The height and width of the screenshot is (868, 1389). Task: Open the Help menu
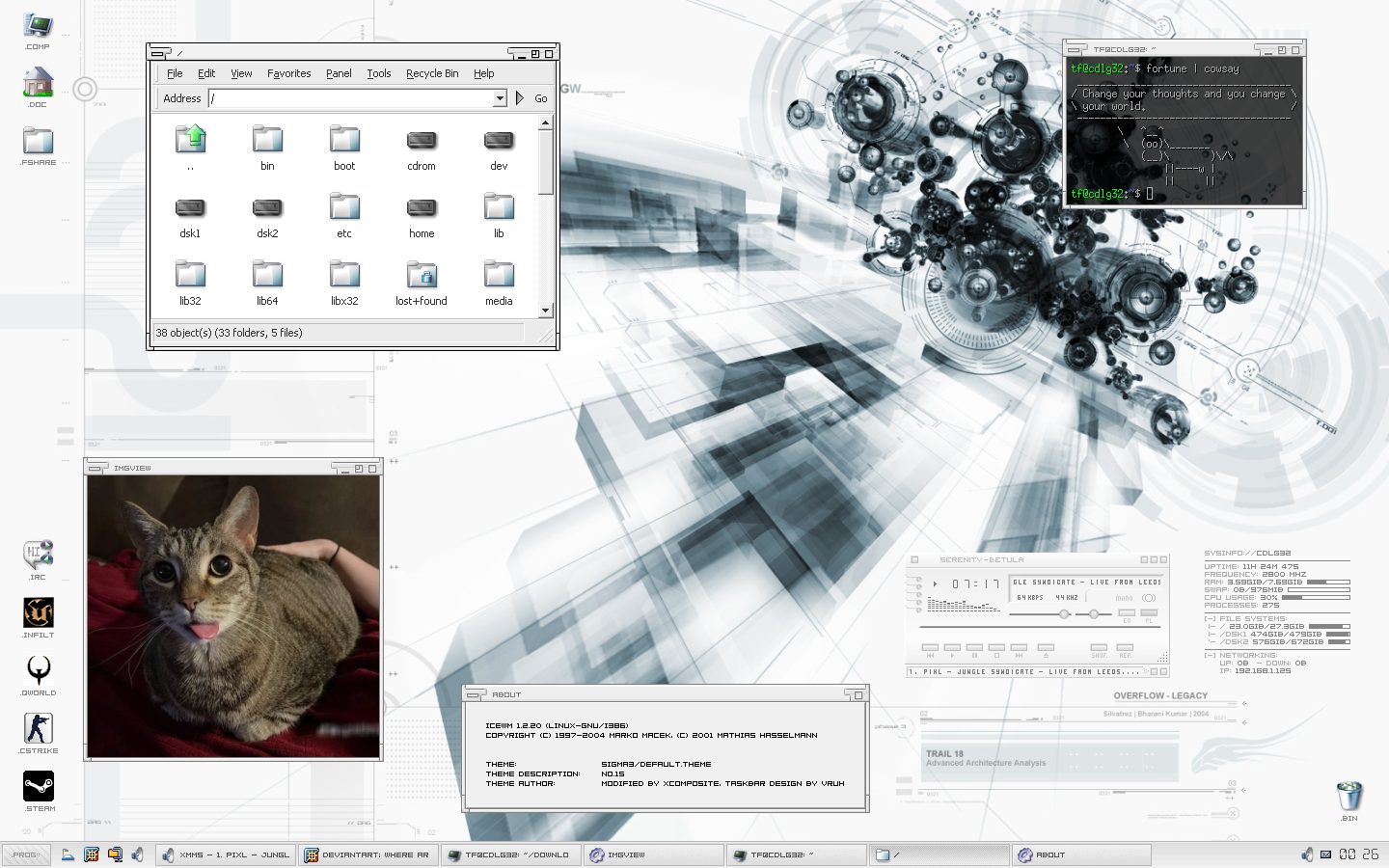pyautogui.click(x=483, y=73)
